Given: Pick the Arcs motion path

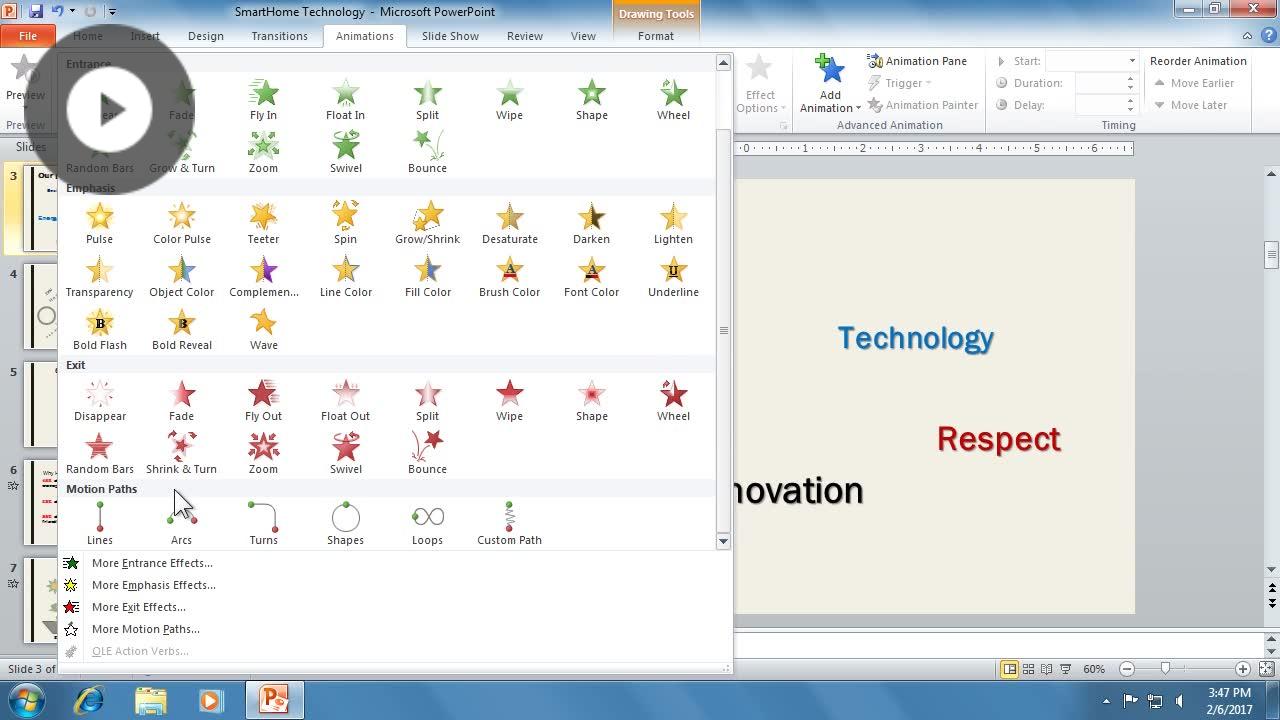Looking at the screenshot, I should tap(181, 521).
